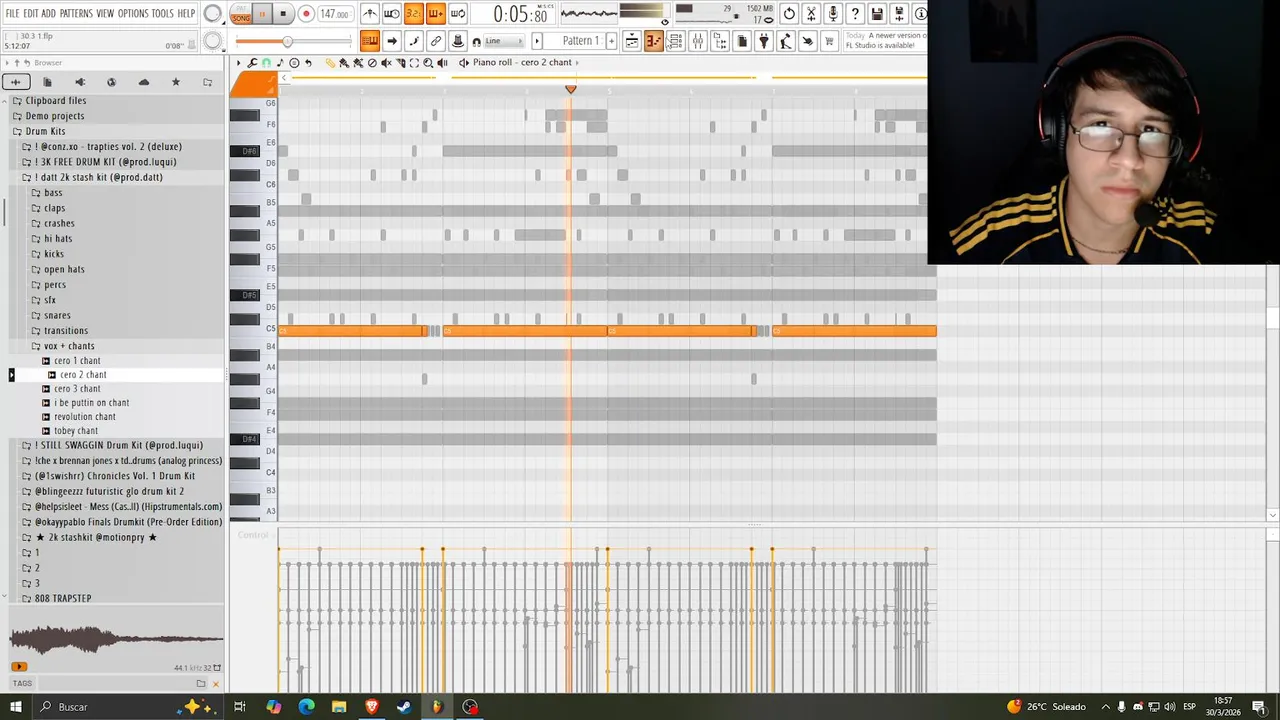The image size is (1280, 720).
Task: Select the browser 'All' tab icon
Action: (15, 82)
